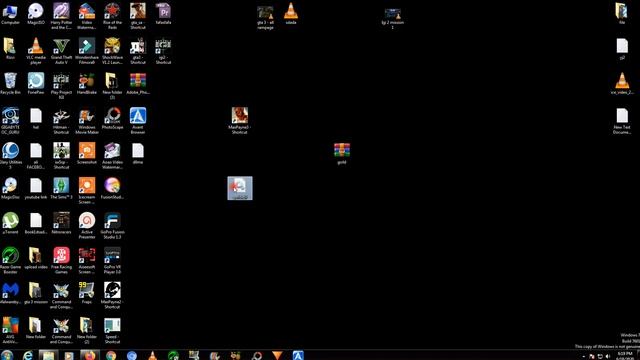Screen dimensions: 640x360
Task: Launch Razer Game Booster shortcut
Action: click(x=10, y=260)
